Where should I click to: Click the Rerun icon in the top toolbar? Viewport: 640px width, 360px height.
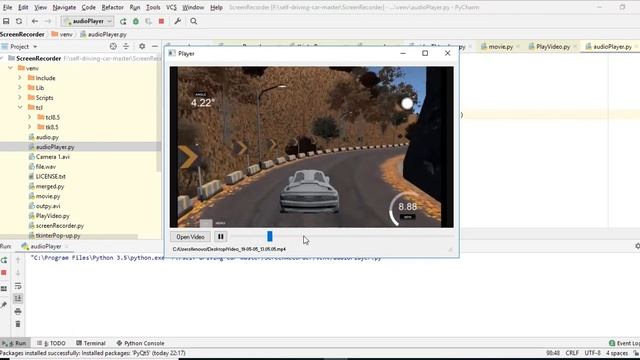123,21
